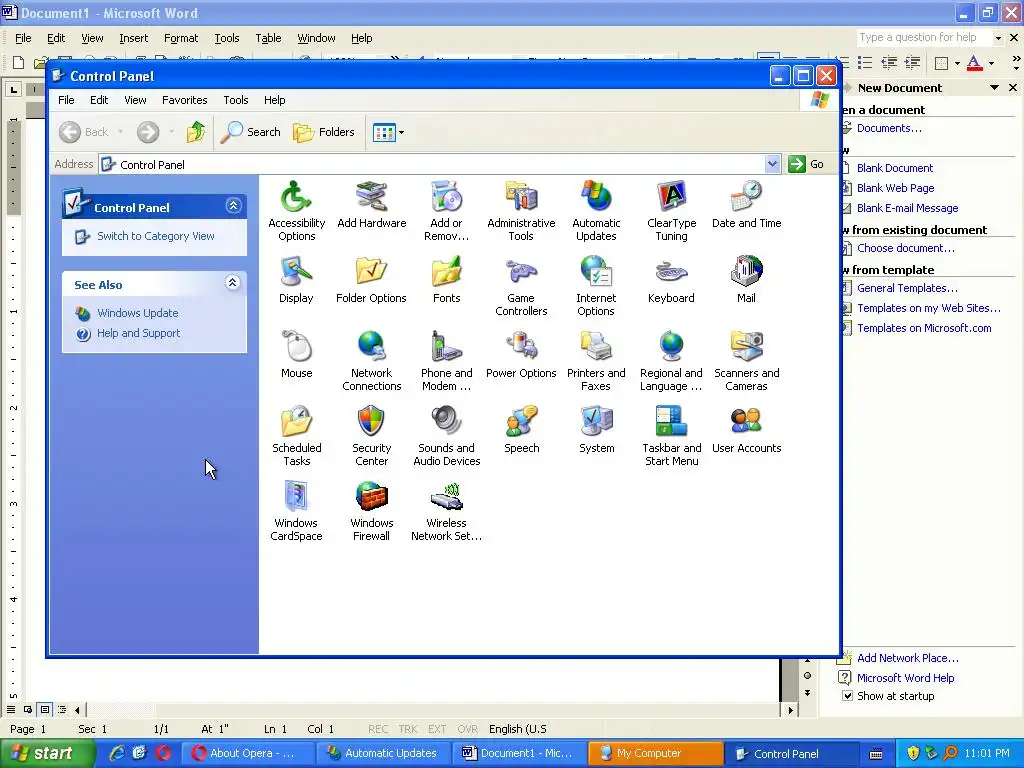Screen dimensions: 1024x768
Task: Click Blank Web Page link in Word
Action: point(895,188)
